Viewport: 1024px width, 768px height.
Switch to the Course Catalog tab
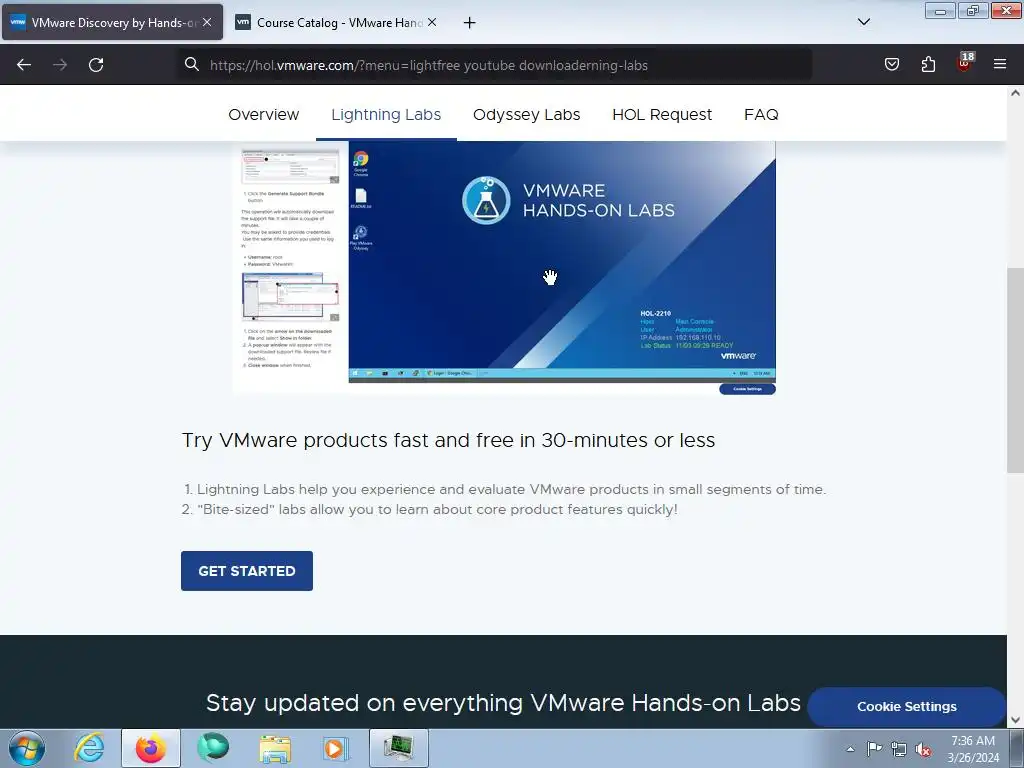336,22
